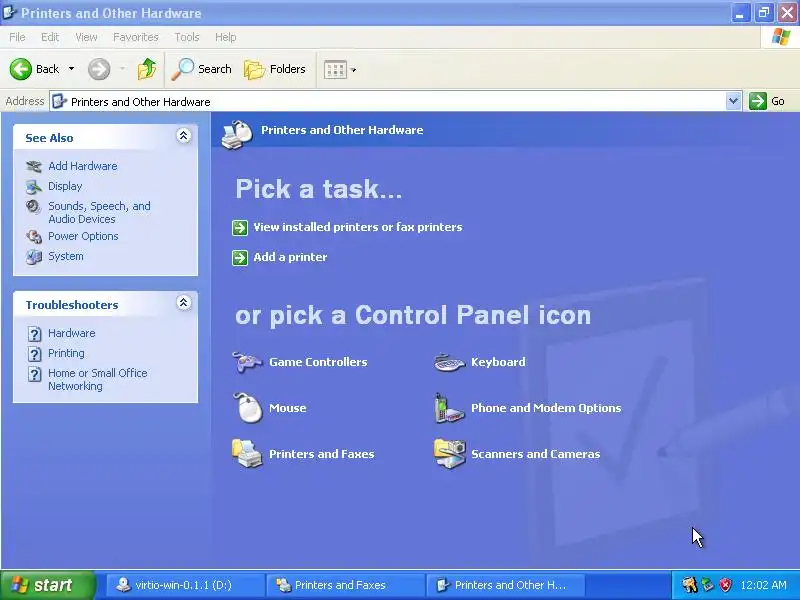Select the Add a printer task
This screenshot has width=800, height=600.
click(x=290, y=257)
